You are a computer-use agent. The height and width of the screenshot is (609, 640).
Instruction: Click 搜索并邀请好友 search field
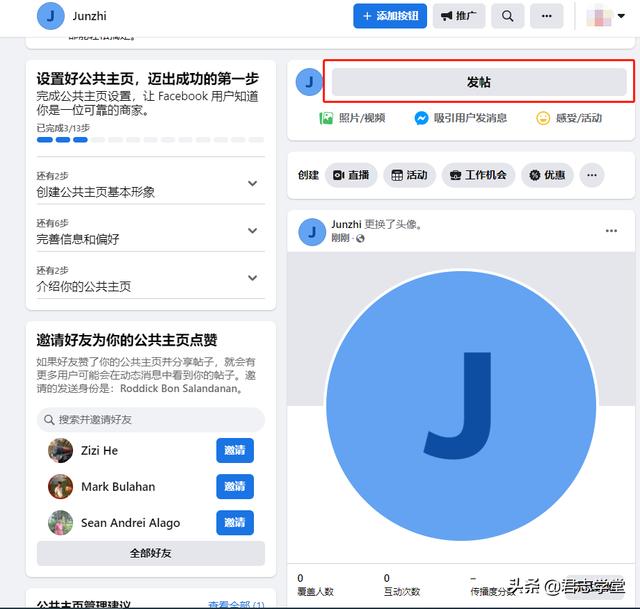point(151,420)
